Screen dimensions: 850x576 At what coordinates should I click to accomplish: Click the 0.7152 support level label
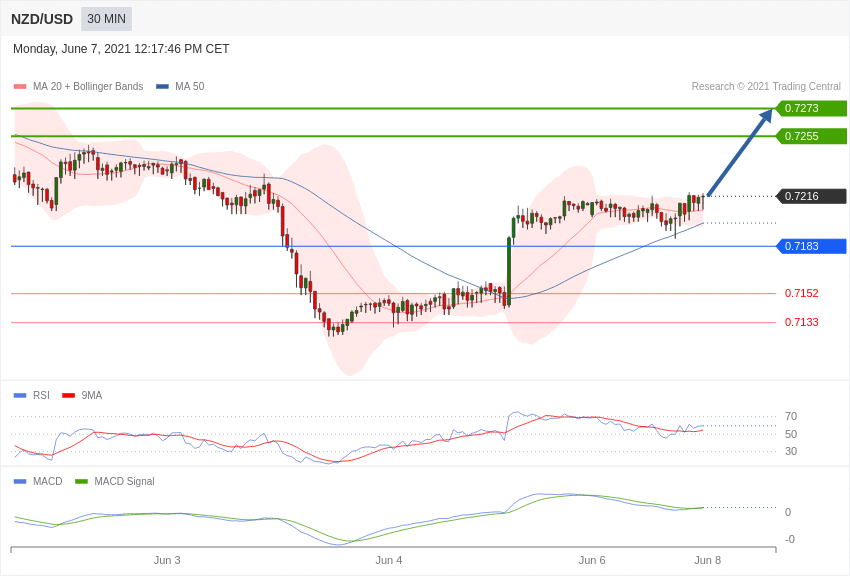pyautogui.click(x=802, y=293)
